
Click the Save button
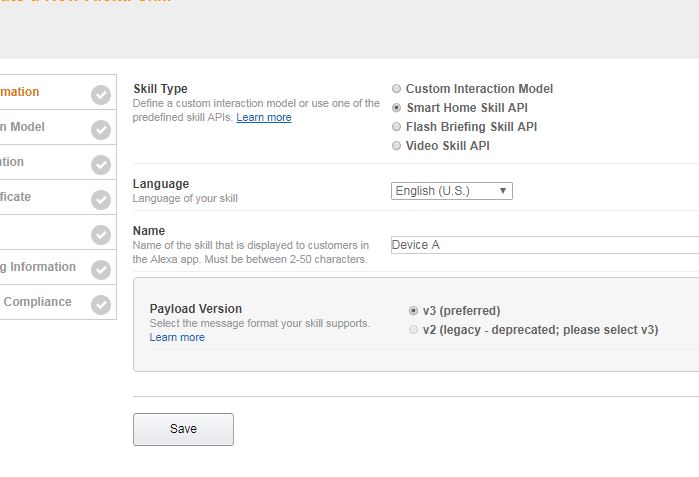[x=183, y=429]
